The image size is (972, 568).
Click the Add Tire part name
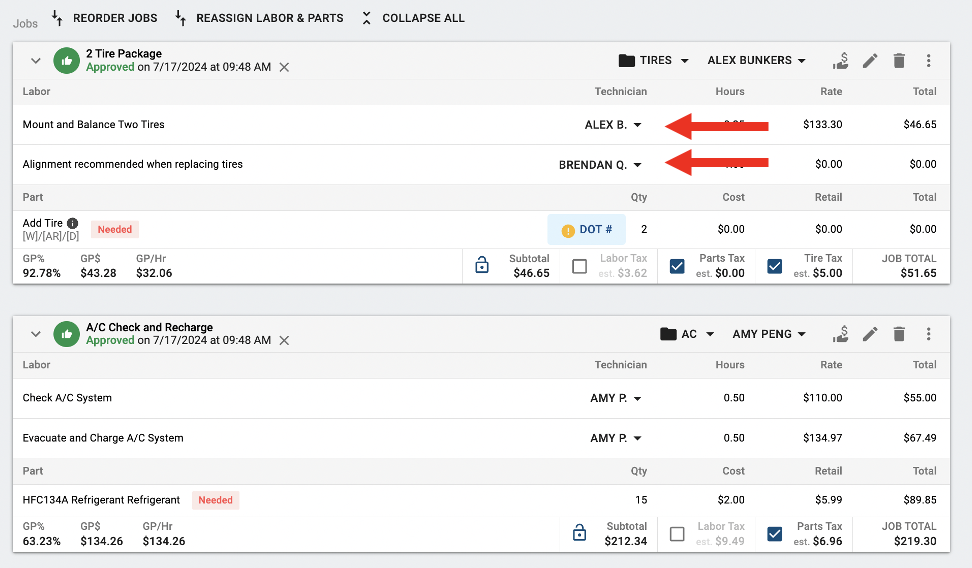tap(43, 223)
